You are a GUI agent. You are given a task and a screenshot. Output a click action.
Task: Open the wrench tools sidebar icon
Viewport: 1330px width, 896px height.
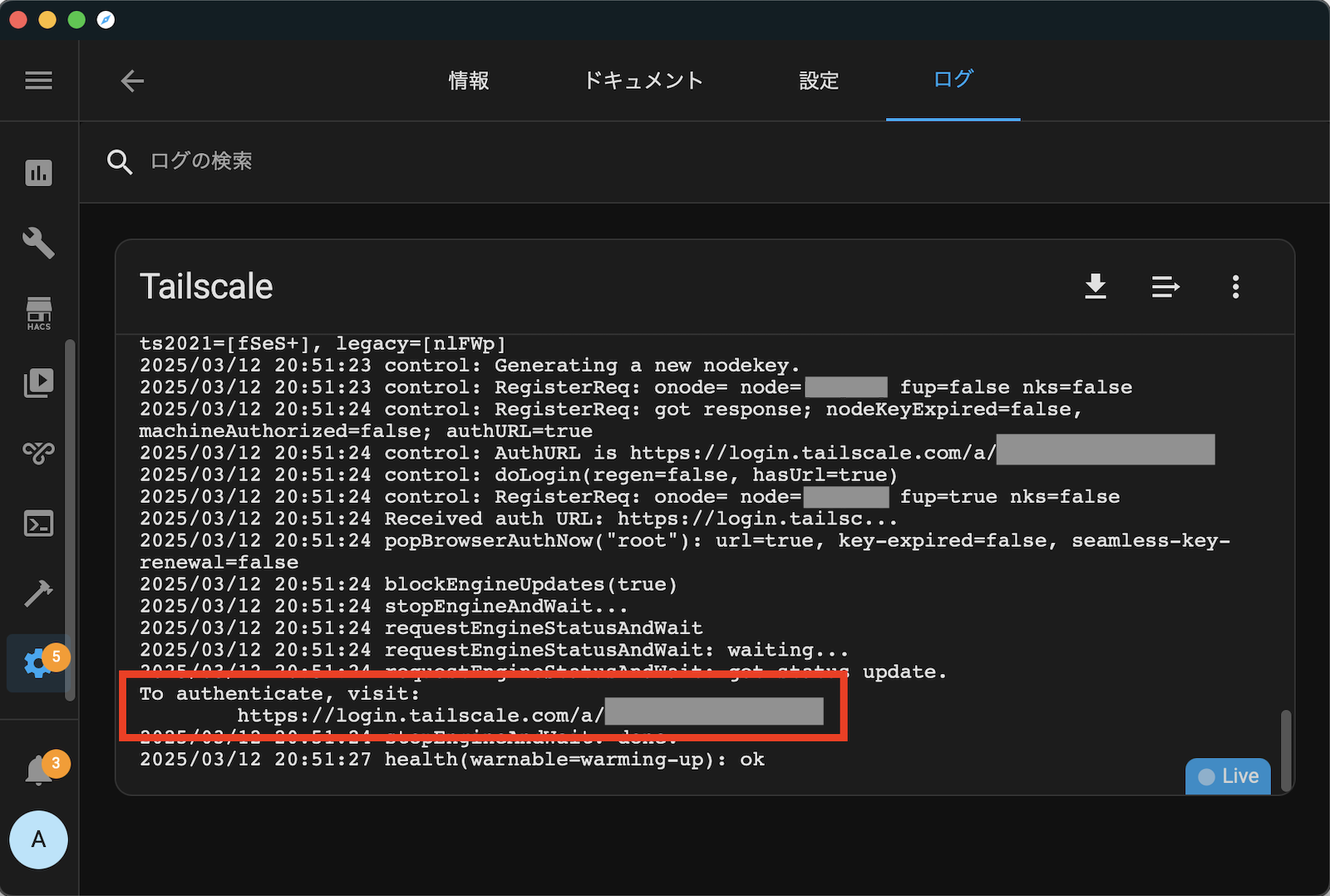coord(38,243)
